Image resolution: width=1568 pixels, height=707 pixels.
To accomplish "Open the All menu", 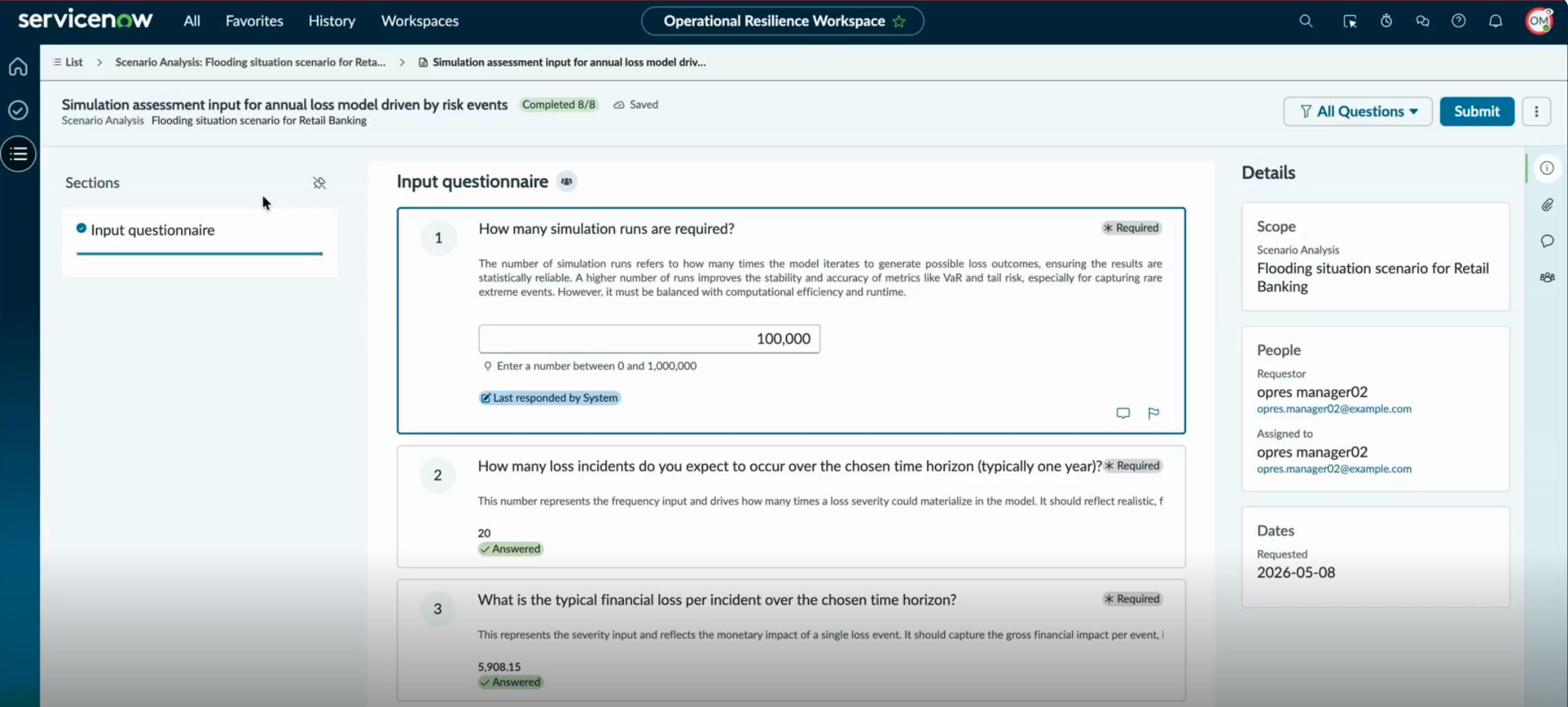I will coord(192,21).
